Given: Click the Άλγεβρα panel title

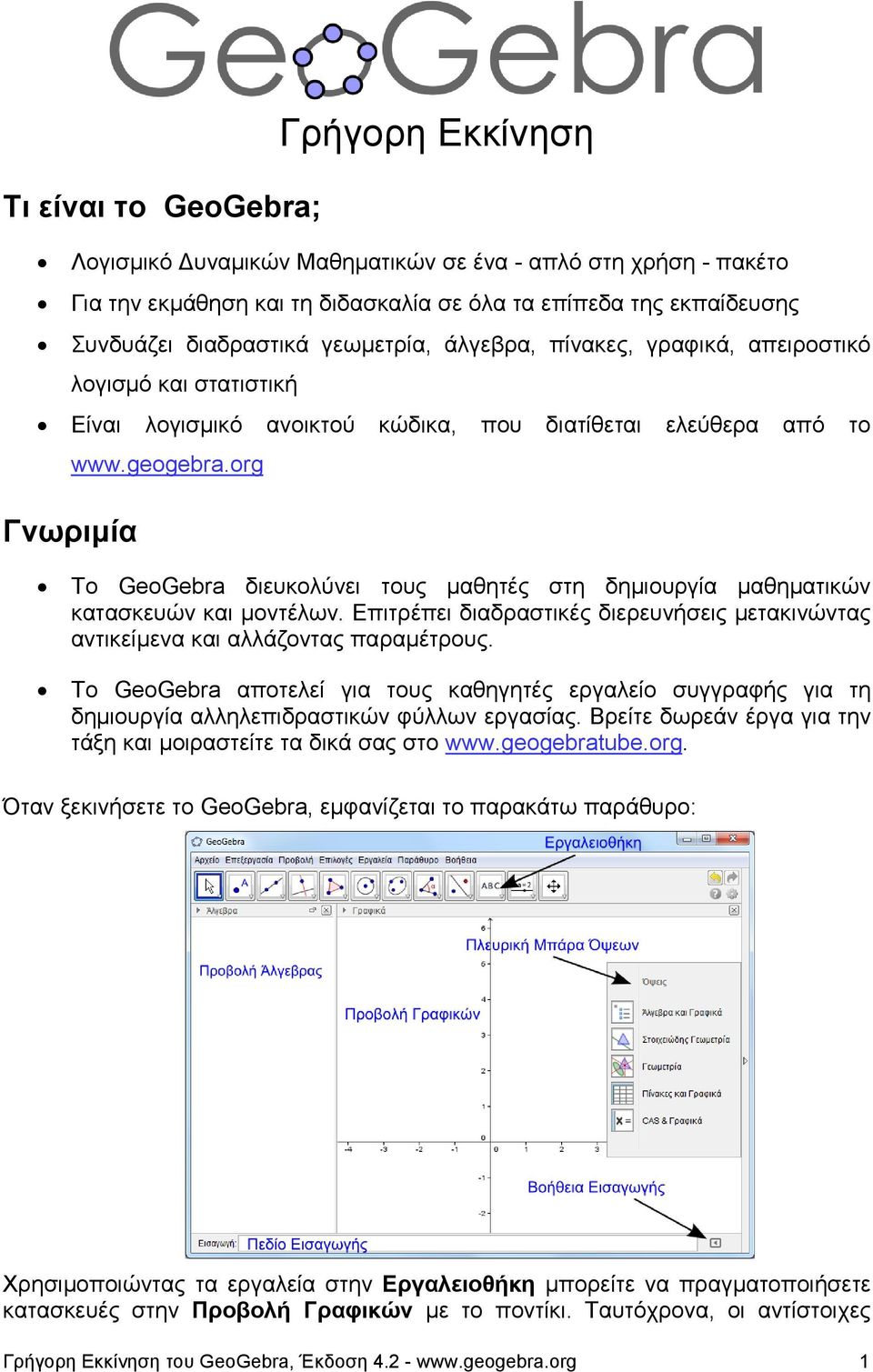Looking at the screenshot, I should pyautogui.click(x=222, y=910).
